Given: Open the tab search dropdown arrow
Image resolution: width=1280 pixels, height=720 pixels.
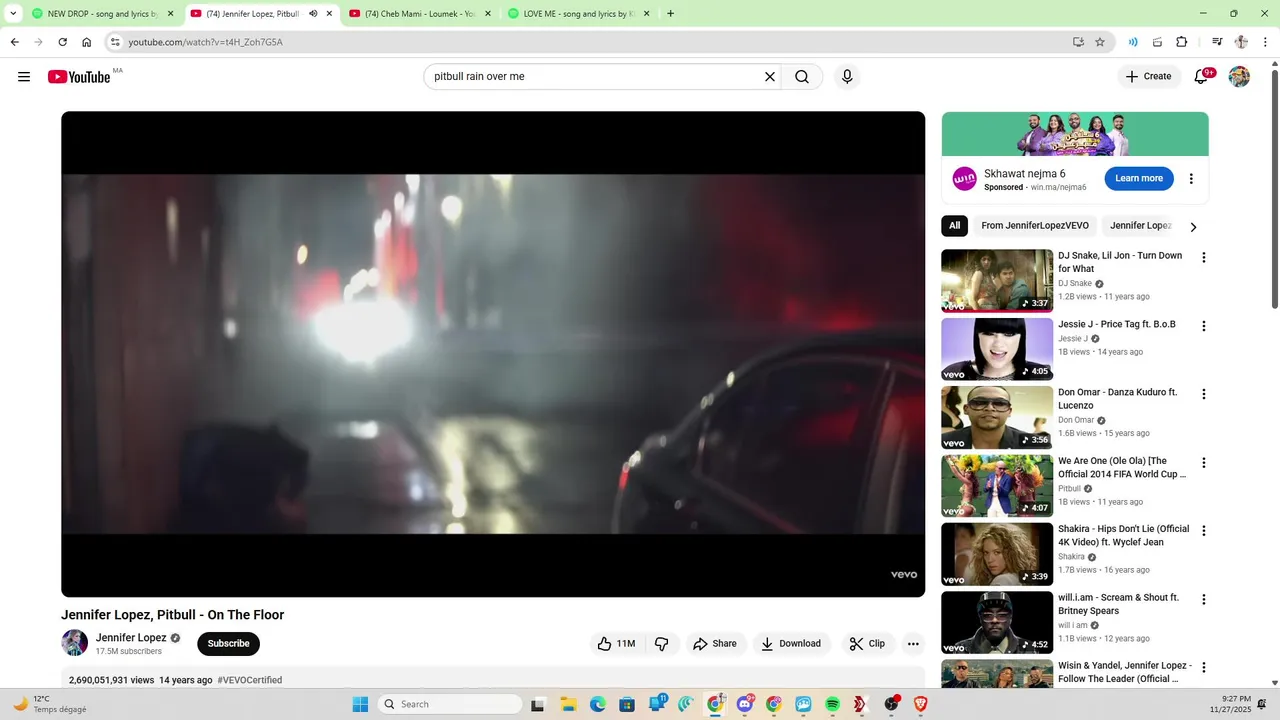Looking at the screenshot, I should click(x=13, y=14).
